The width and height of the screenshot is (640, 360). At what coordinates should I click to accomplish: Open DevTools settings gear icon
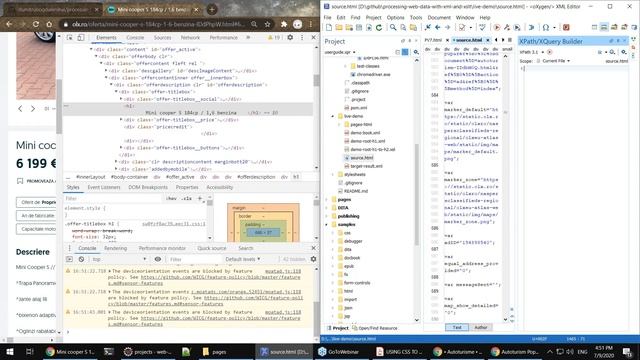[x=290, y=38]
